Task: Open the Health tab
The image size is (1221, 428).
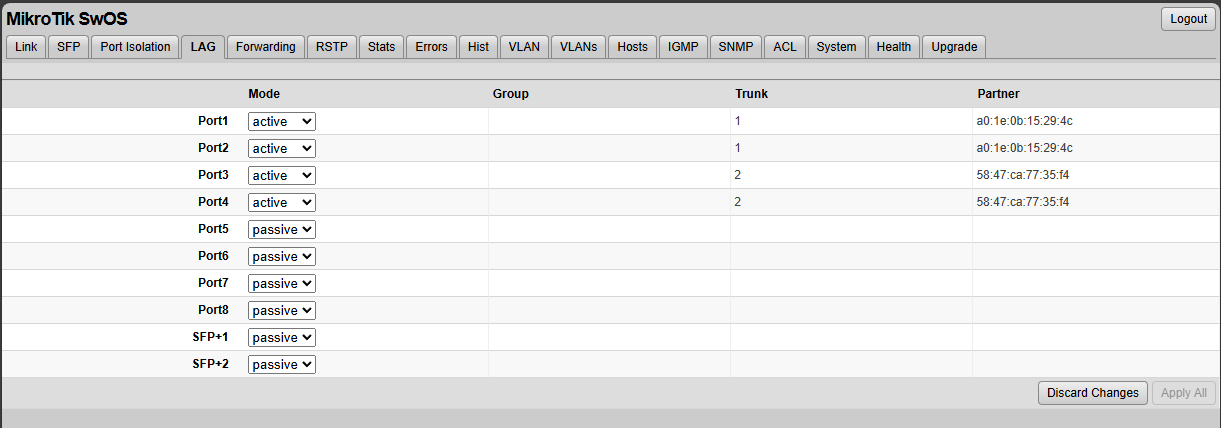Action: click(893, 47)
